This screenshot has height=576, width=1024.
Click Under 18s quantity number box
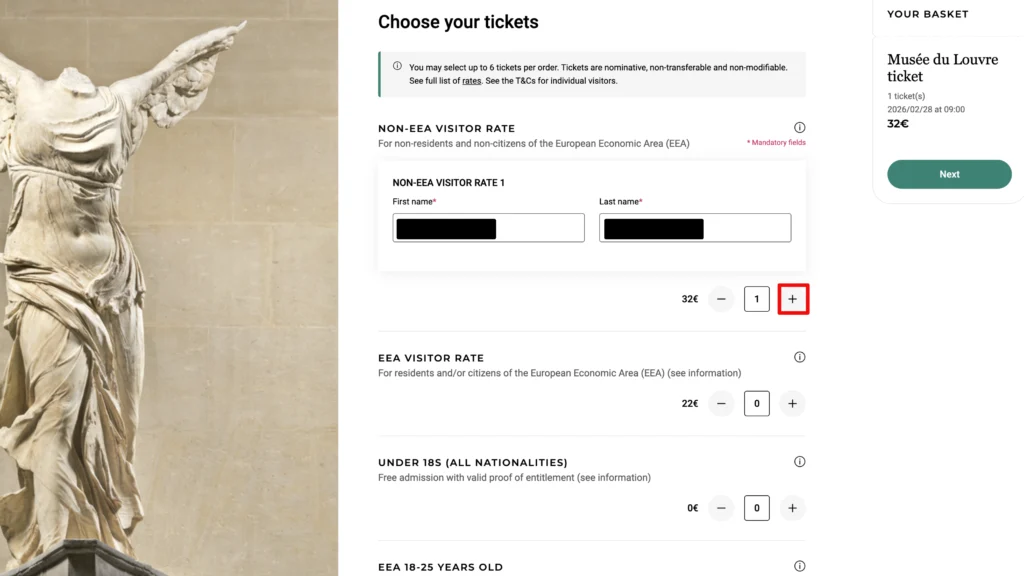point(756,508)
